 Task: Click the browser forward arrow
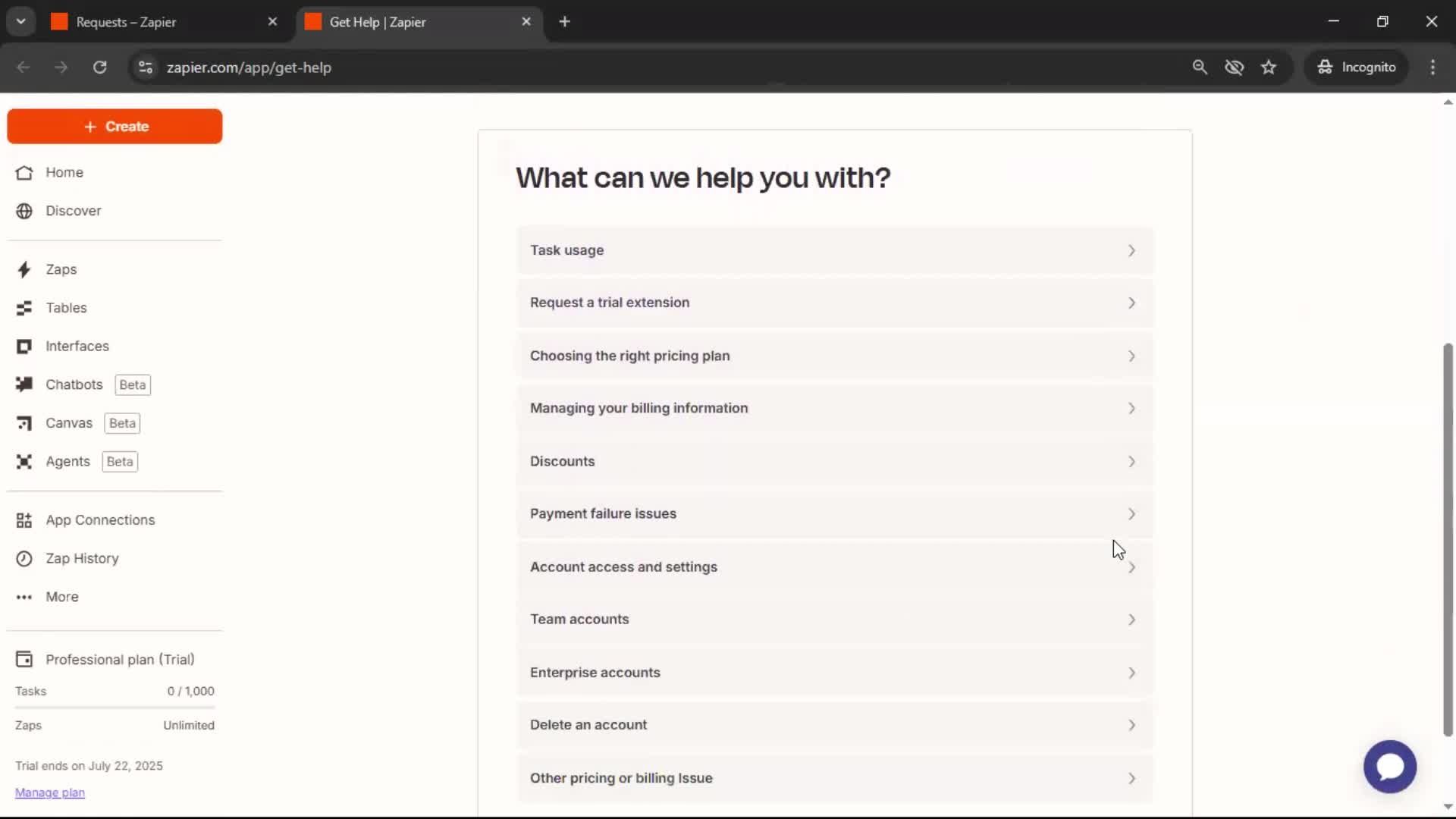[x=61, y=67]
